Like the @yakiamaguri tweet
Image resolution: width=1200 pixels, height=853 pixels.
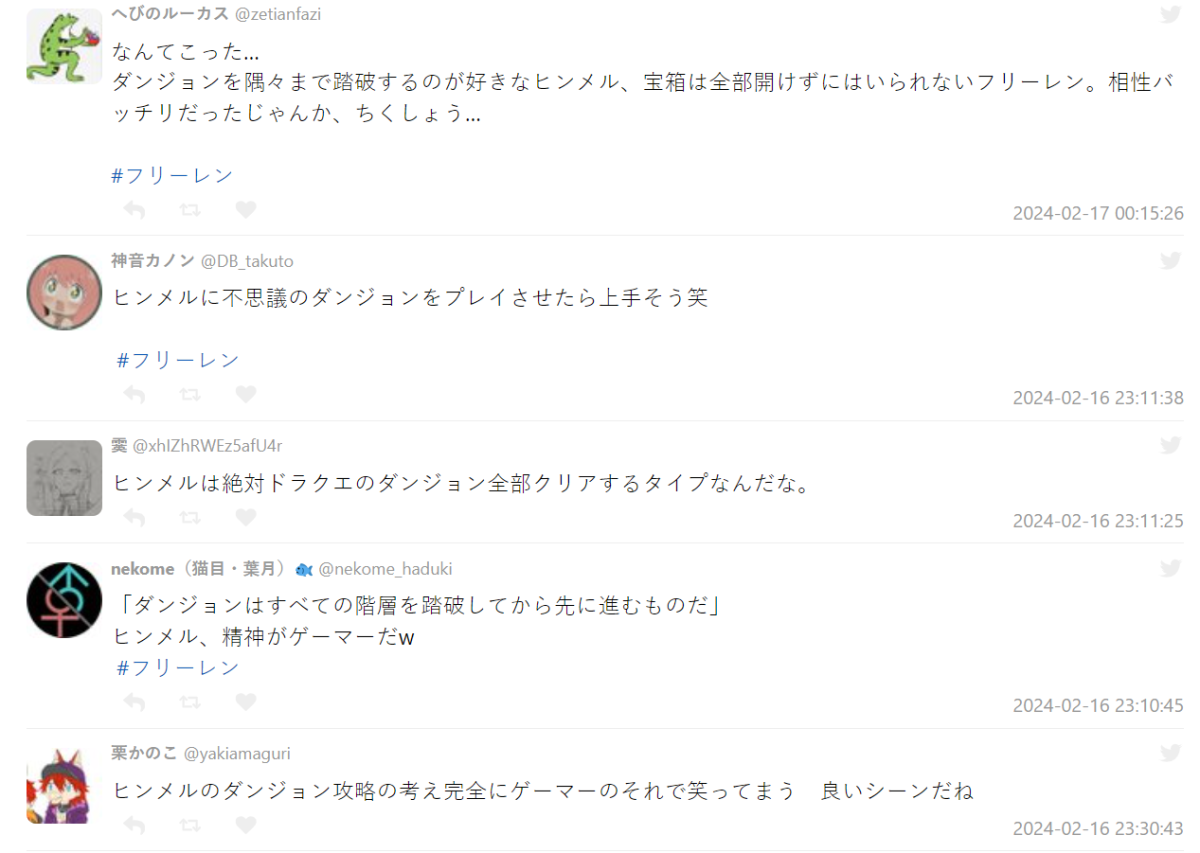[x=246, y=825]
